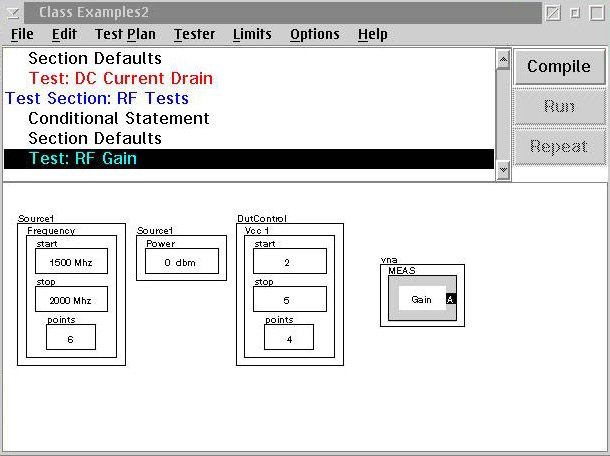
Task: Click the MEAS label in vna block
Action: click(x=402, y=271)
